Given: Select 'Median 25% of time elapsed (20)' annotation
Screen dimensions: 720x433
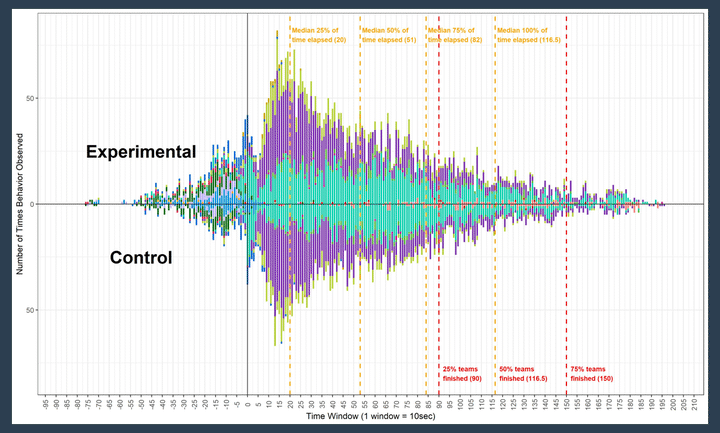Looking at the screenshot, I should pyautogui.click(x=319, y=35).
